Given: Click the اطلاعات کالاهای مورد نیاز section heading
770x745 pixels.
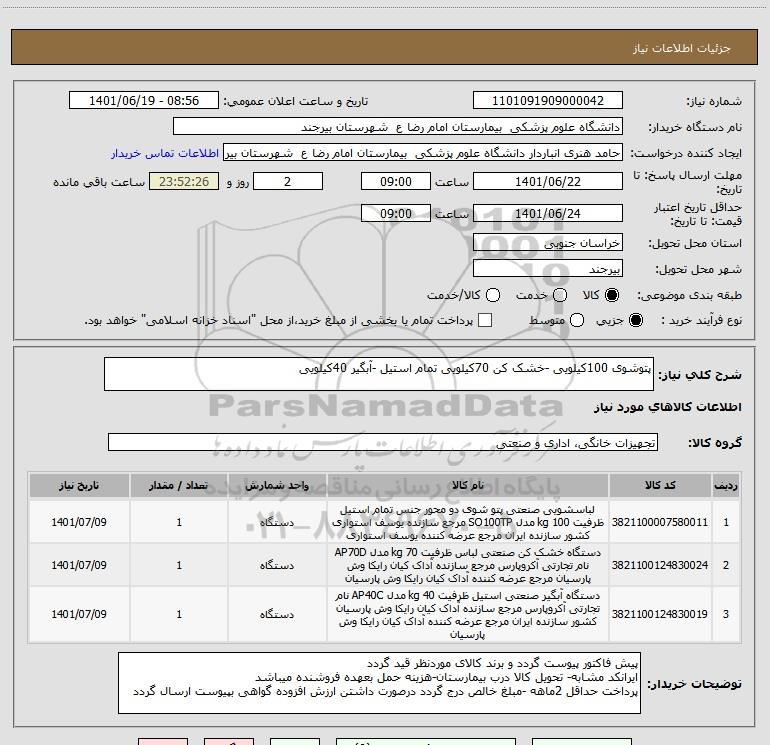Looking at the screenshot, I should 668,407.
